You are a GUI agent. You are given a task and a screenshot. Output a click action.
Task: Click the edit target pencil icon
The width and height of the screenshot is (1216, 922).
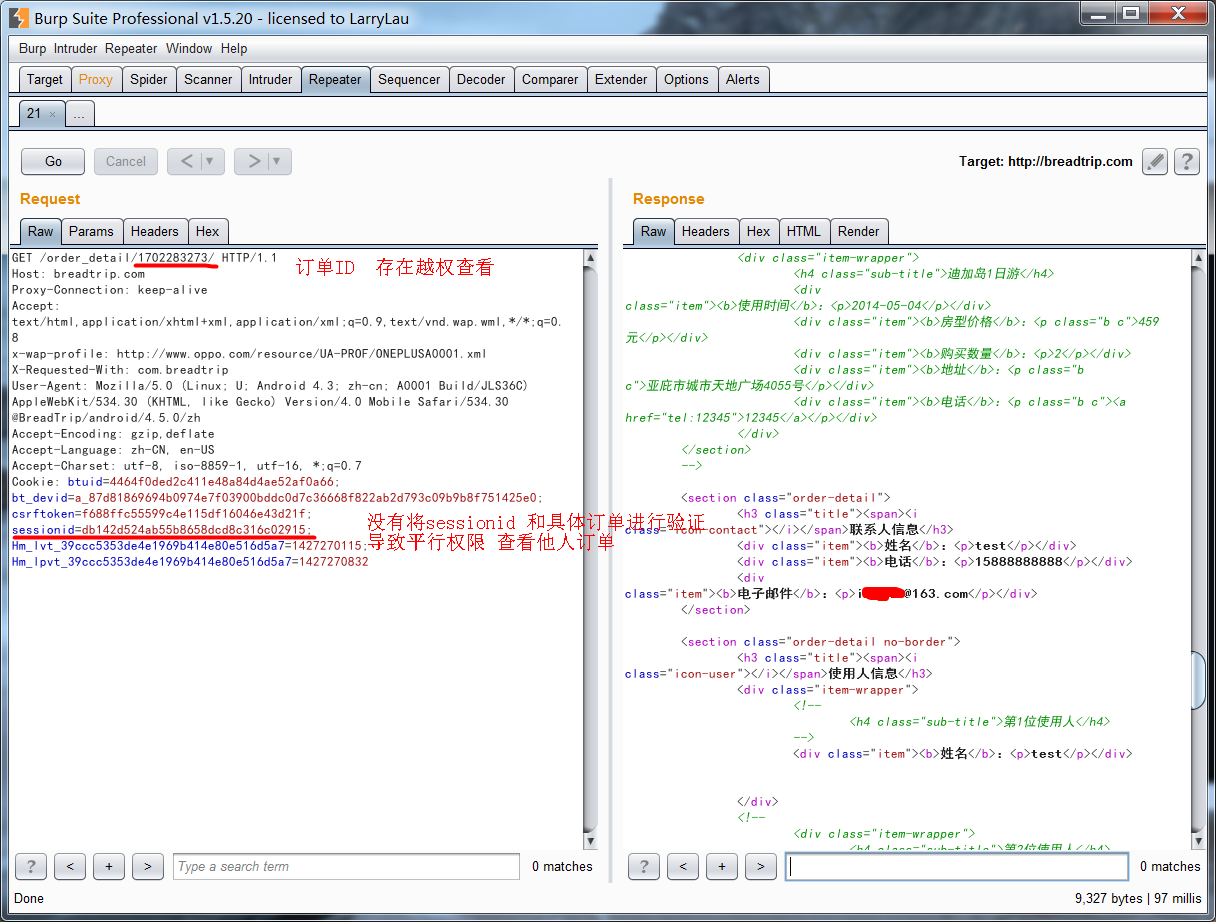coord(1155,161)
